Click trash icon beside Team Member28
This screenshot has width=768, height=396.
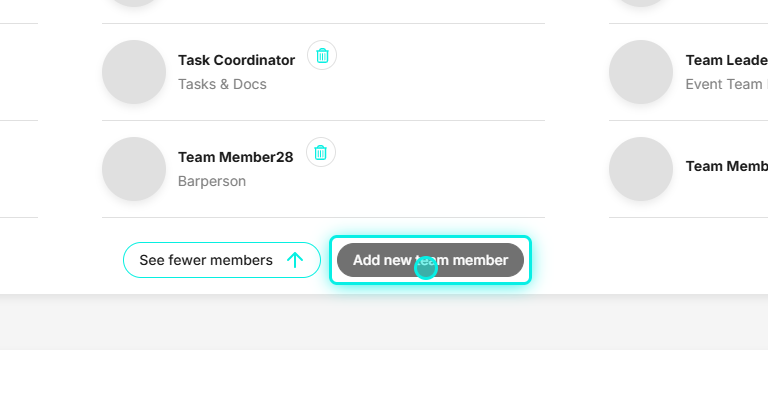coord(321,152)
